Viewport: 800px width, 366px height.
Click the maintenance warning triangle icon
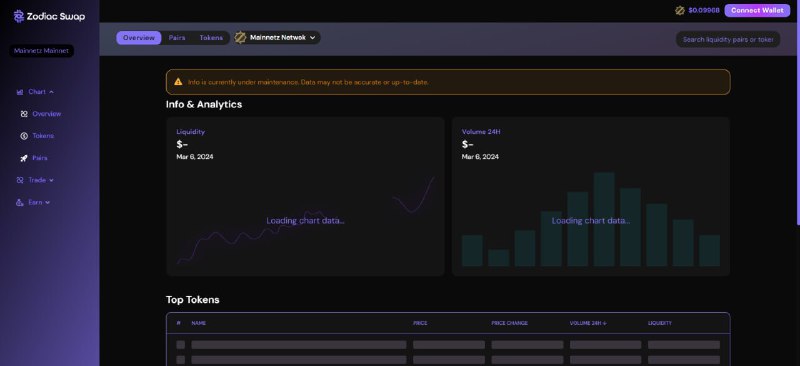[178, 82]
